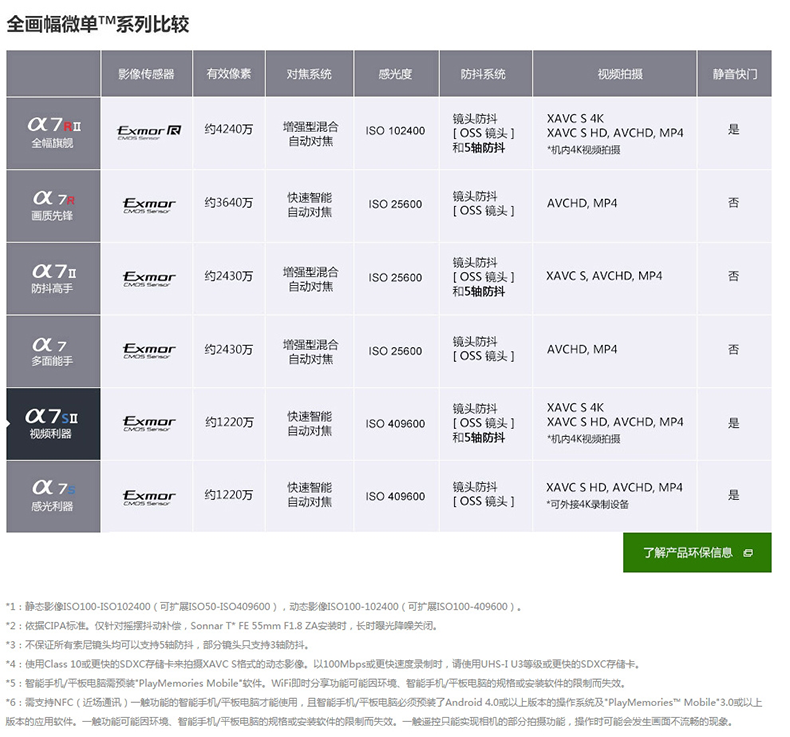Click ISO 409600 in the α7SII row
Image resolution: width=790 pixels, height=737 pixels.
coord(396,424)
